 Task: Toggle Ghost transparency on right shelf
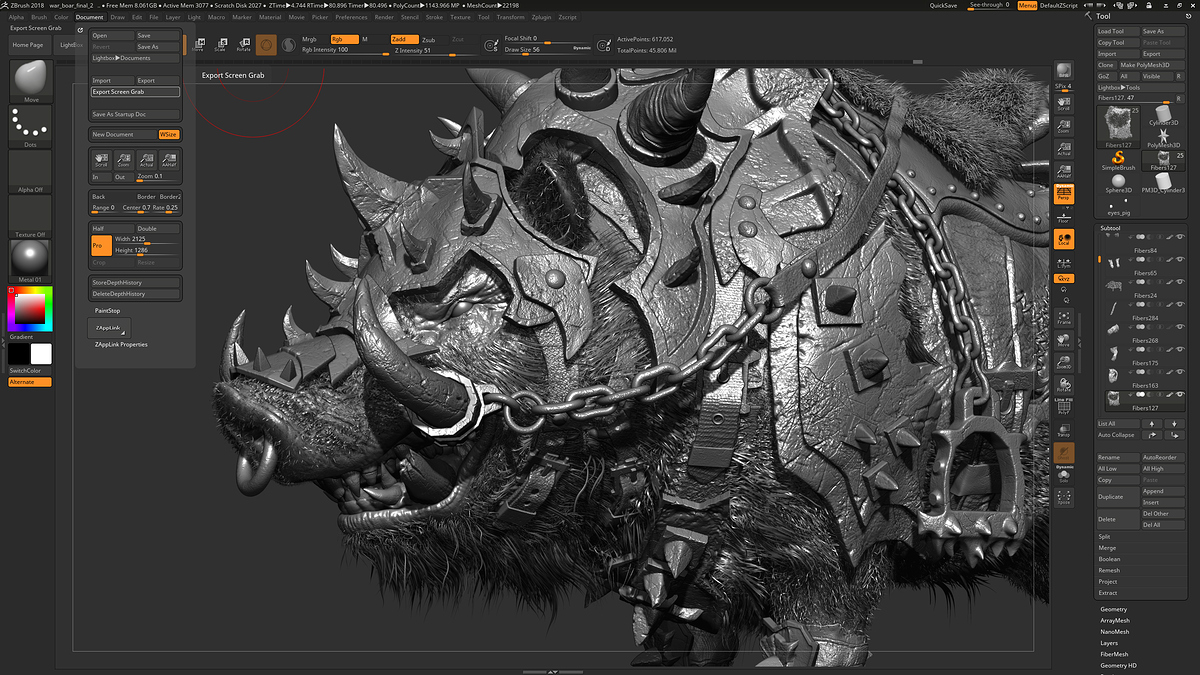(x=1064, y=453)
